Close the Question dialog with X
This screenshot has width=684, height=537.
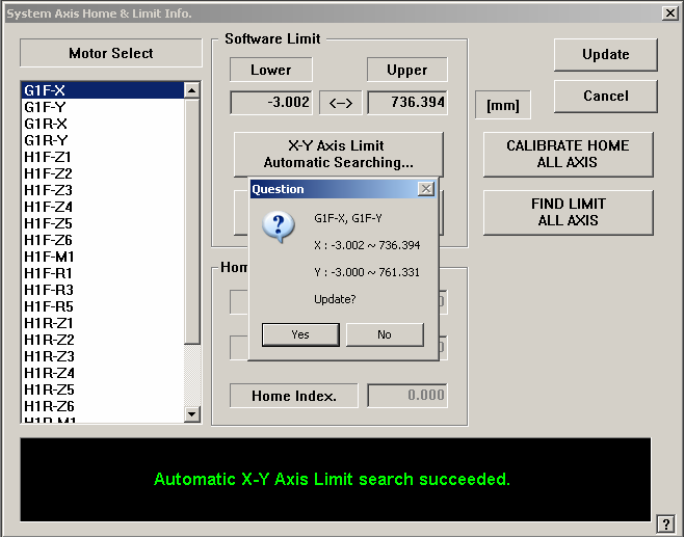click(x=426, y=189)
